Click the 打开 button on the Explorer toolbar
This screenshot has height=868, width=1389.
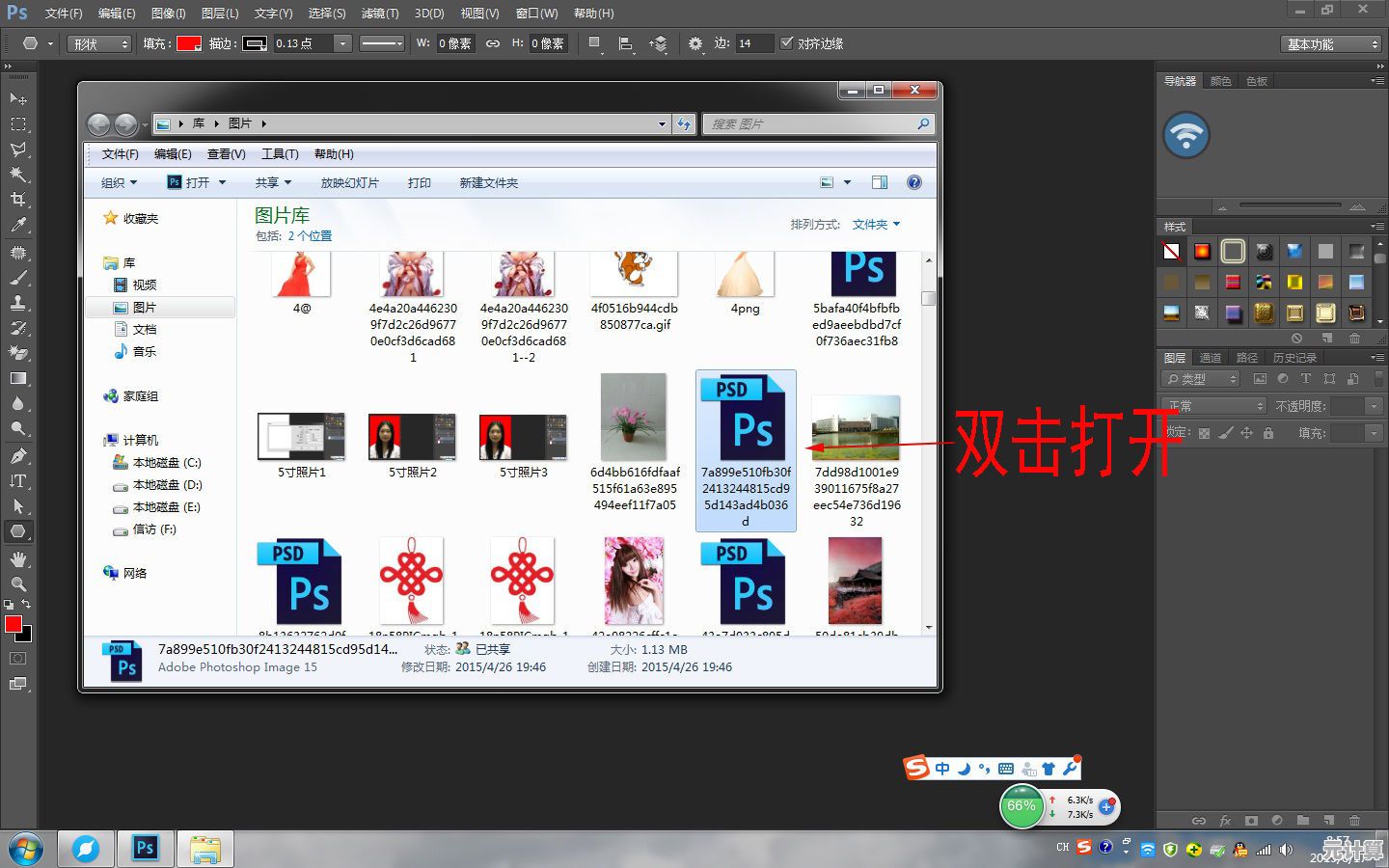pyautogui.click(x=193, y=182)
